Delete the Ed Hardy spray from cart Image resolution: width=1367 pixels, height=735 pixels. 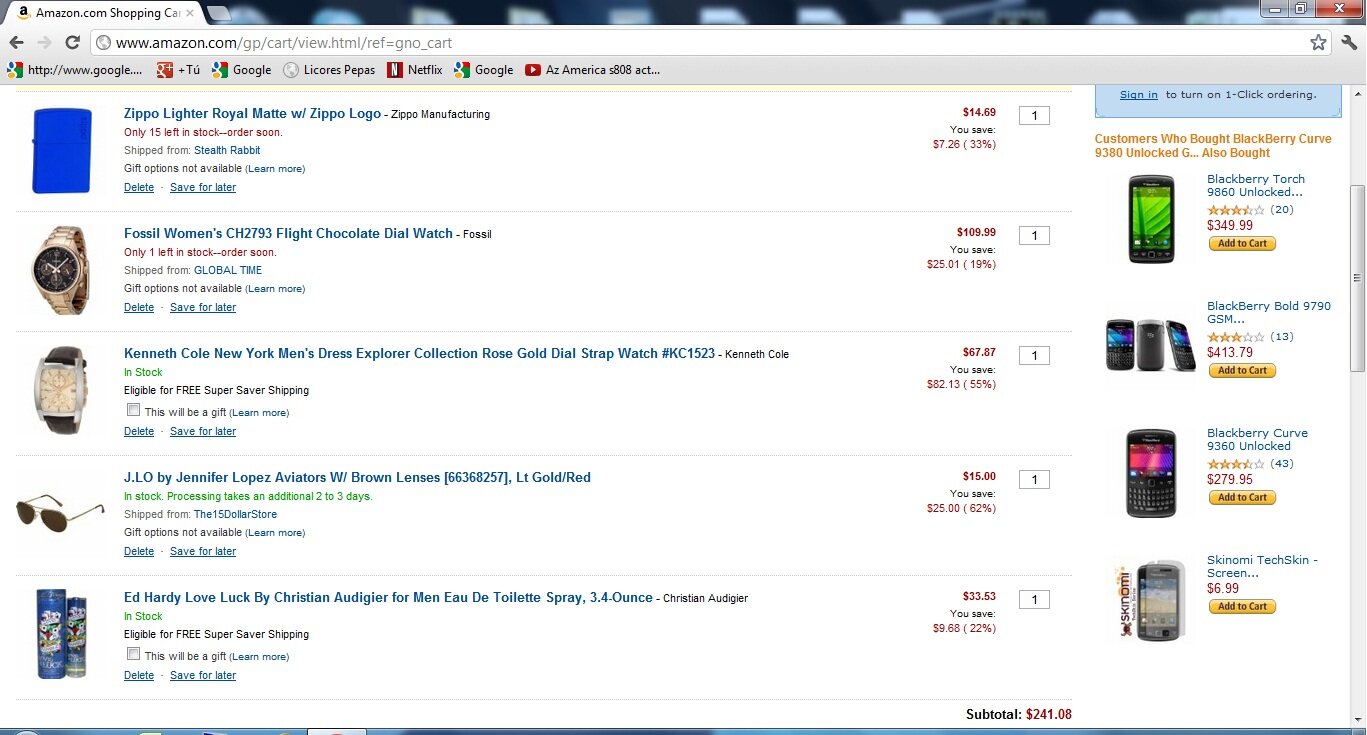click(139, 675)
